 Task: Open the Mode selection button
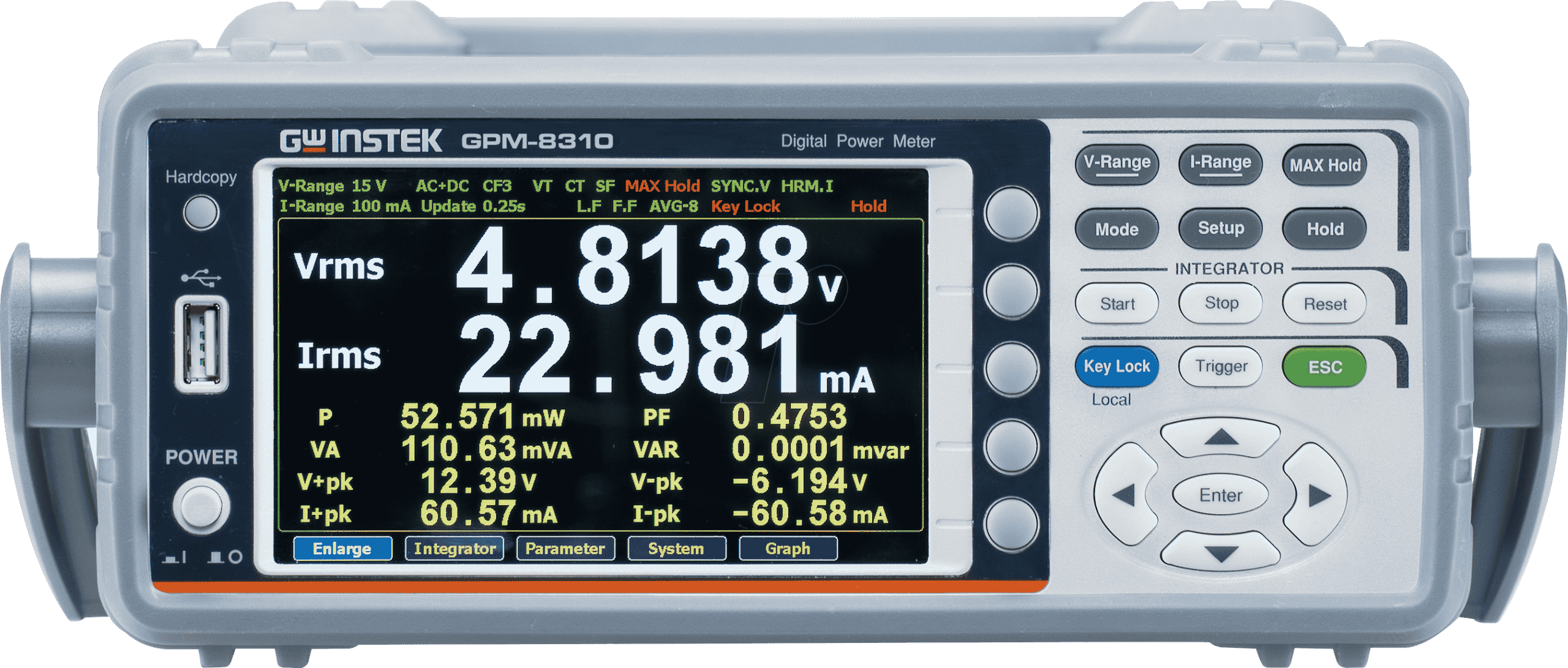pyautogui.click(x=1117, y=229)
